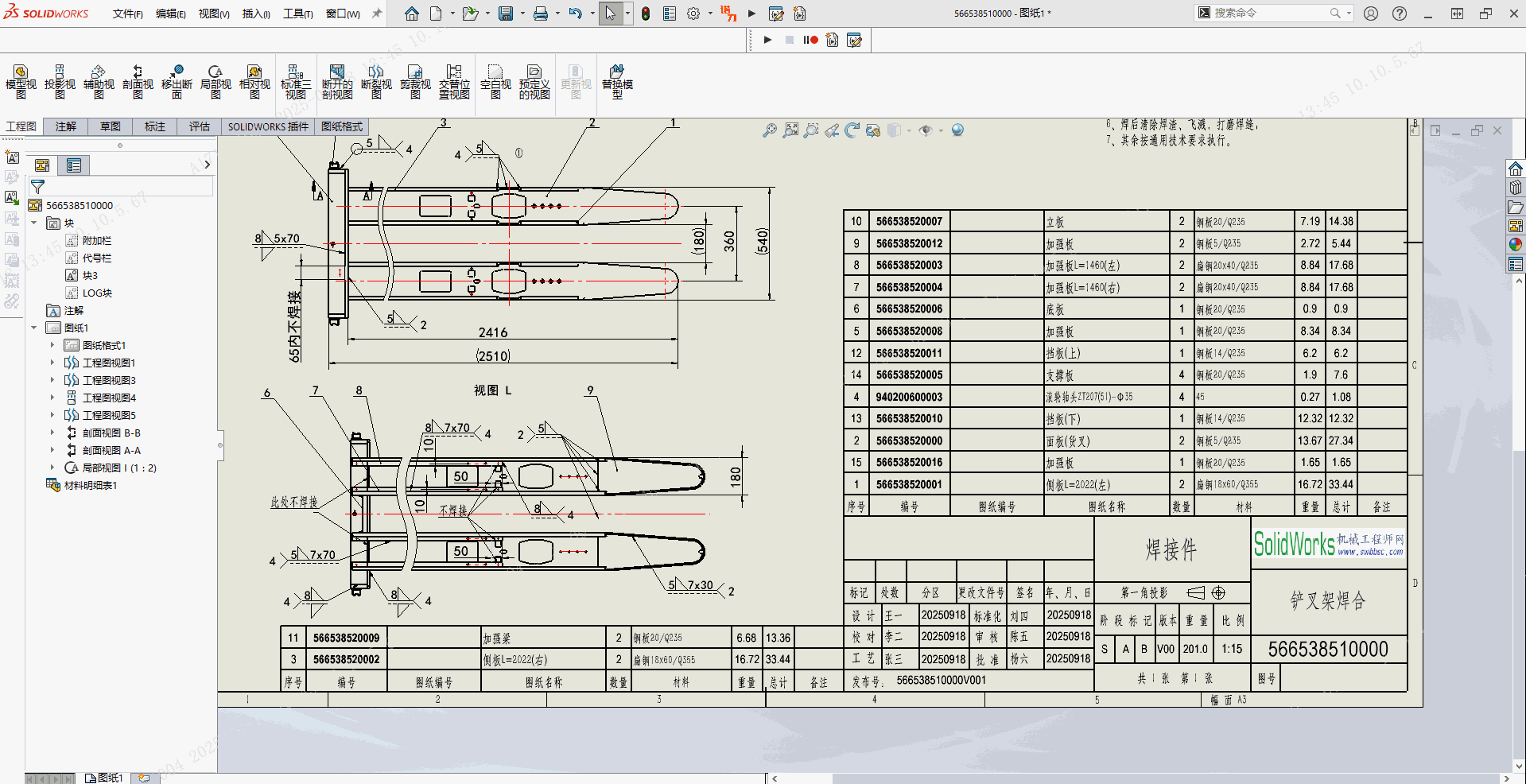Image resolution: width=1526 pixels, height=784 pixels.
Task: Click the macro Play button
Action: pos(767,40)
